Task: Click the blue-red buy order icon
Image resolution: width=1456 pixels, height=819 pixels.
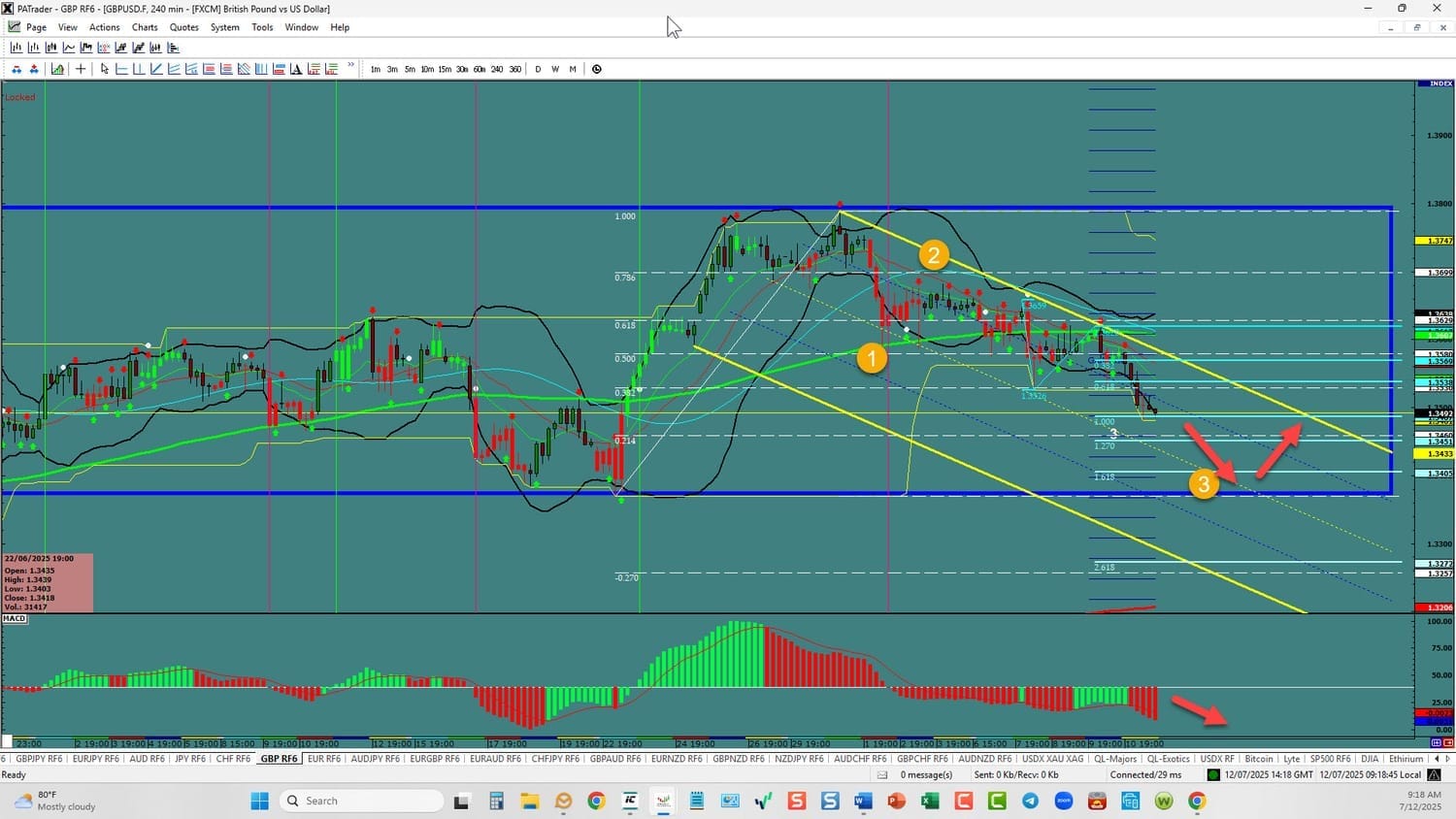Action: (17, 69)
